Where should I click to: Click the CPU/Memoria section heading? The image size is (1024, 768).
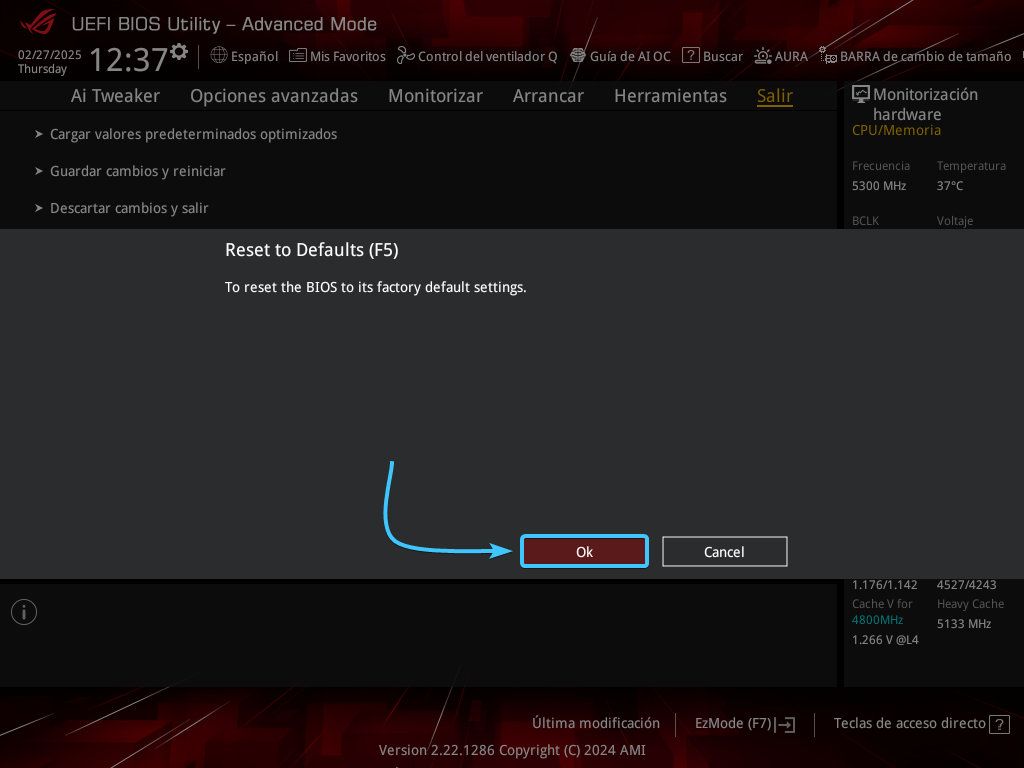point(896,130)
